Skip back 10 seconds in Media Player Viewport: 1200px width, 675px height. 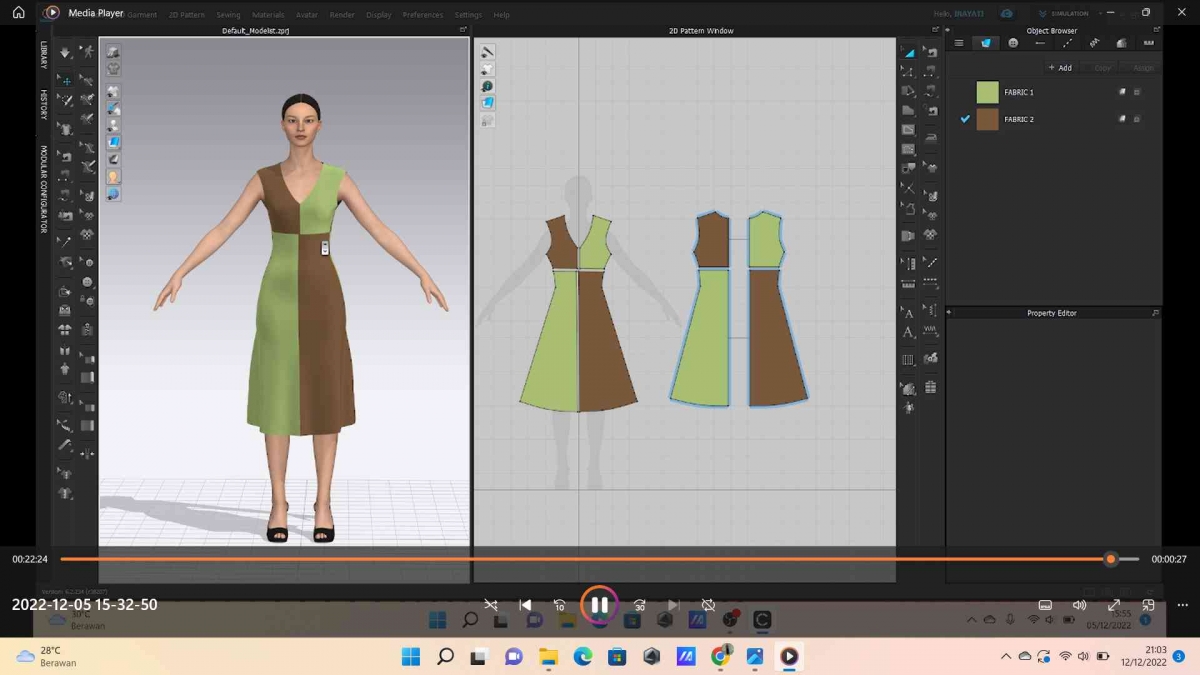click(560, 605)
